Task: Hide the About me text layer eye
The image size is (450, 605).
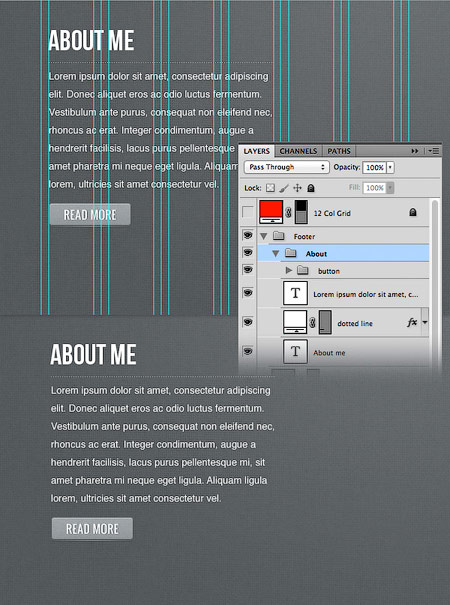Action: click(248, 351)
